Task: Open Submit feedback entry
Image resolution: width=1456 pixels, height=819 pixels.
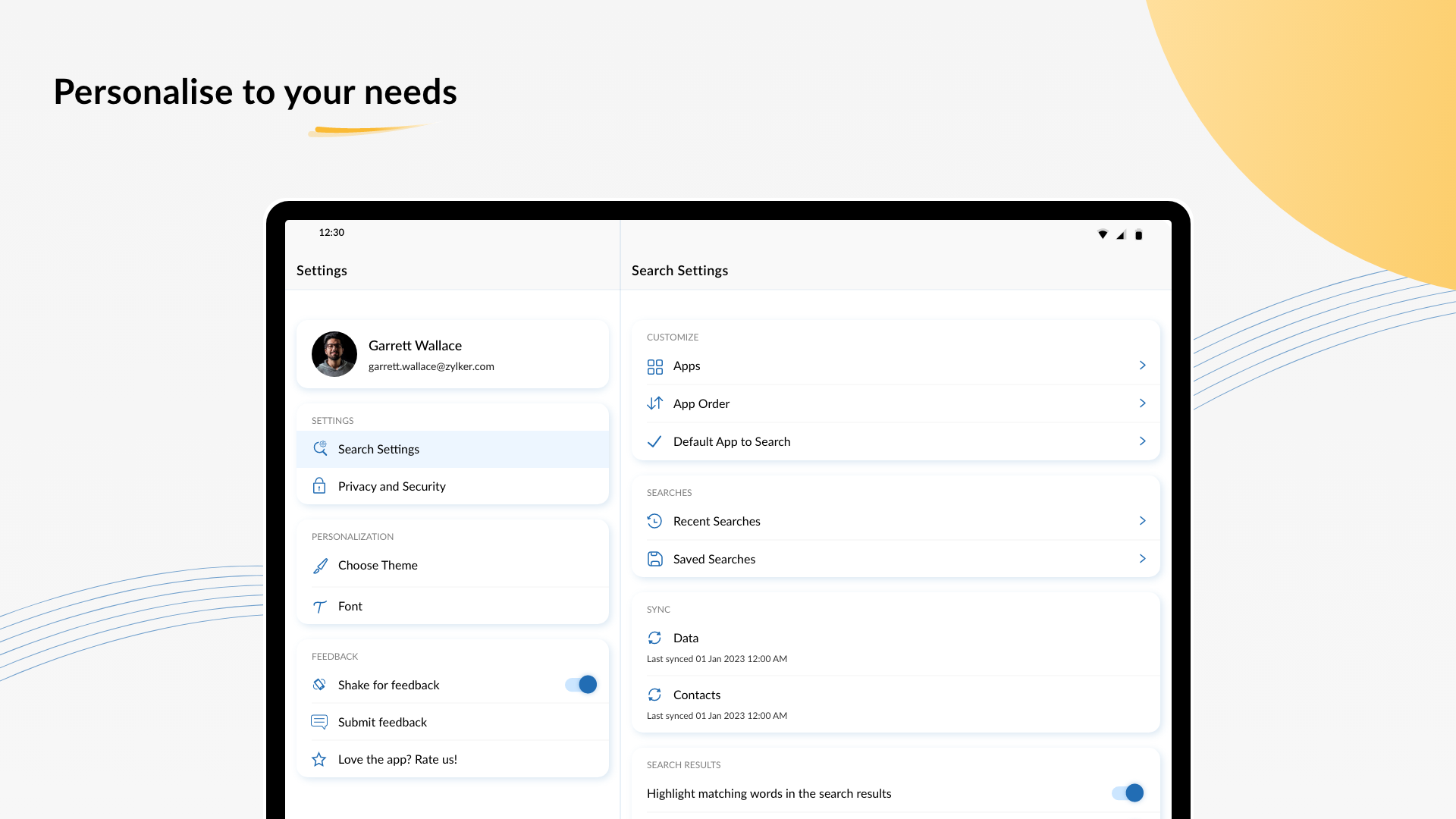Action: [x=453, y=722]
